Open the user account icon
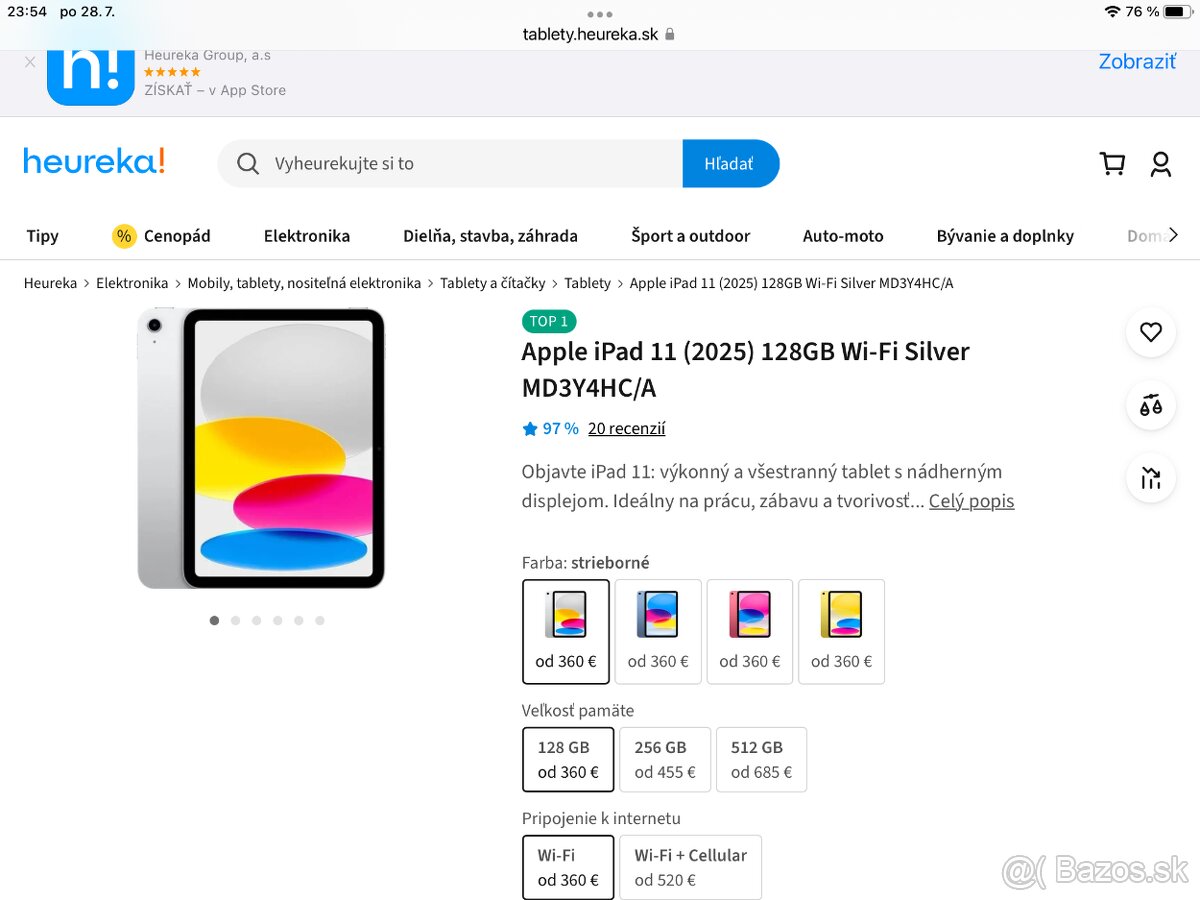Viewport: 1200px width, 900px height. coord(1160,164)
